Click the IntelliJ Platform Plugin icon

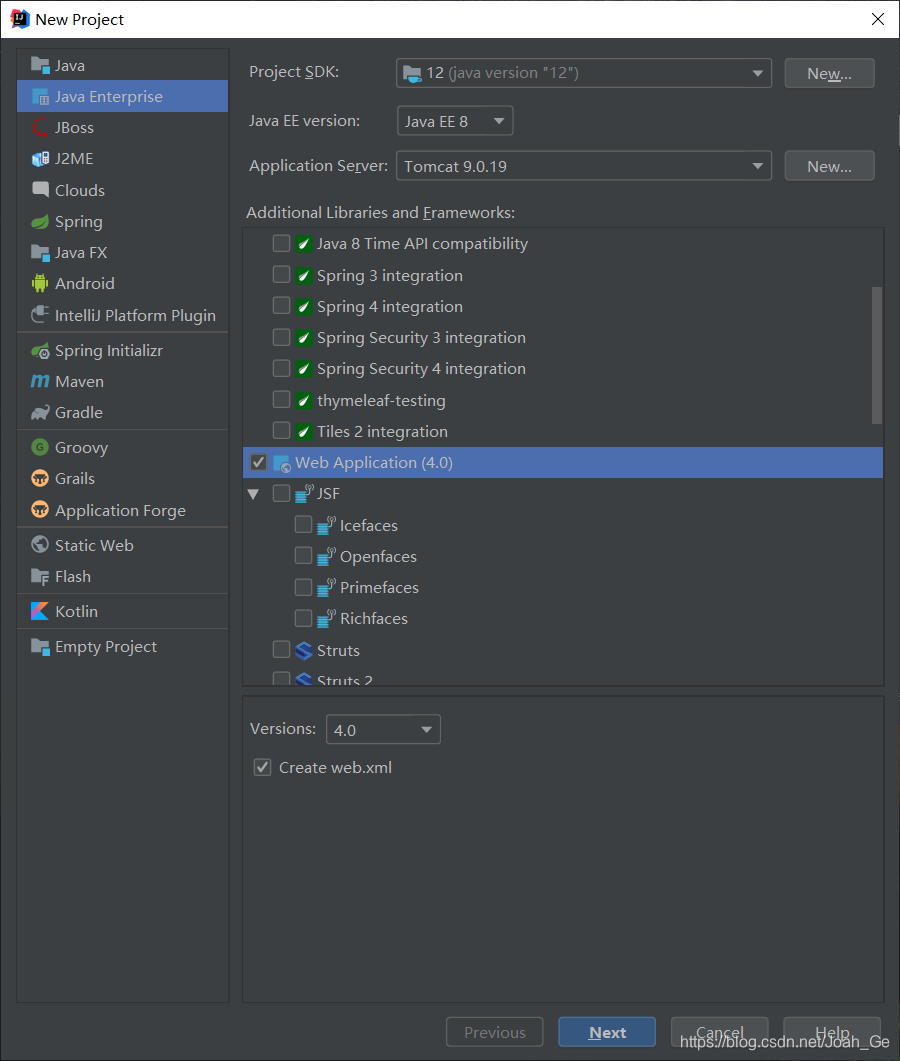pyautogui.click(x=40, y=315)
